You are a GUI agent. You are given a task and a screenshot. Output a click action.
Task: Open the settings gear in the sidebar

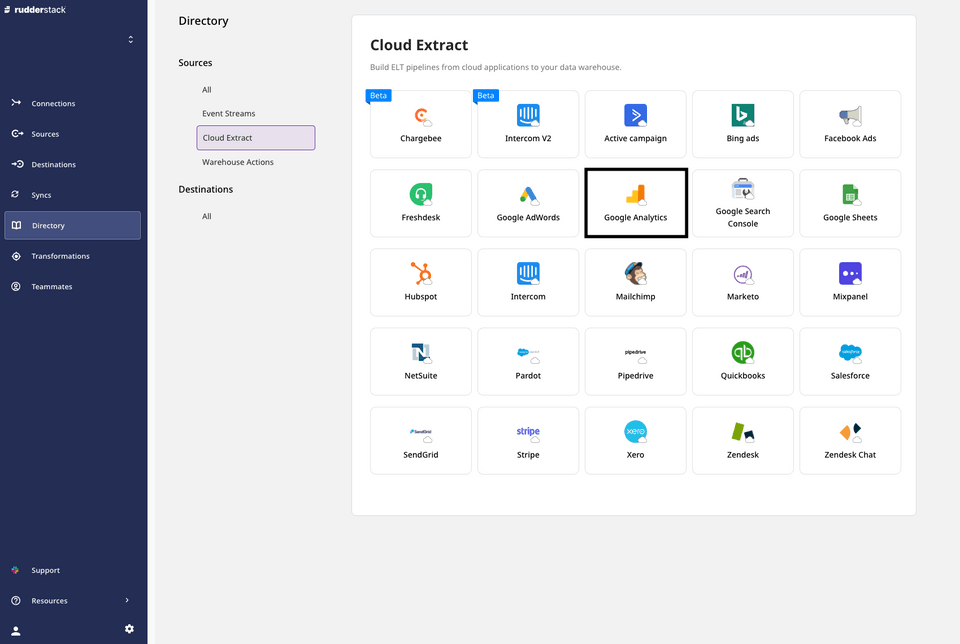129,629
